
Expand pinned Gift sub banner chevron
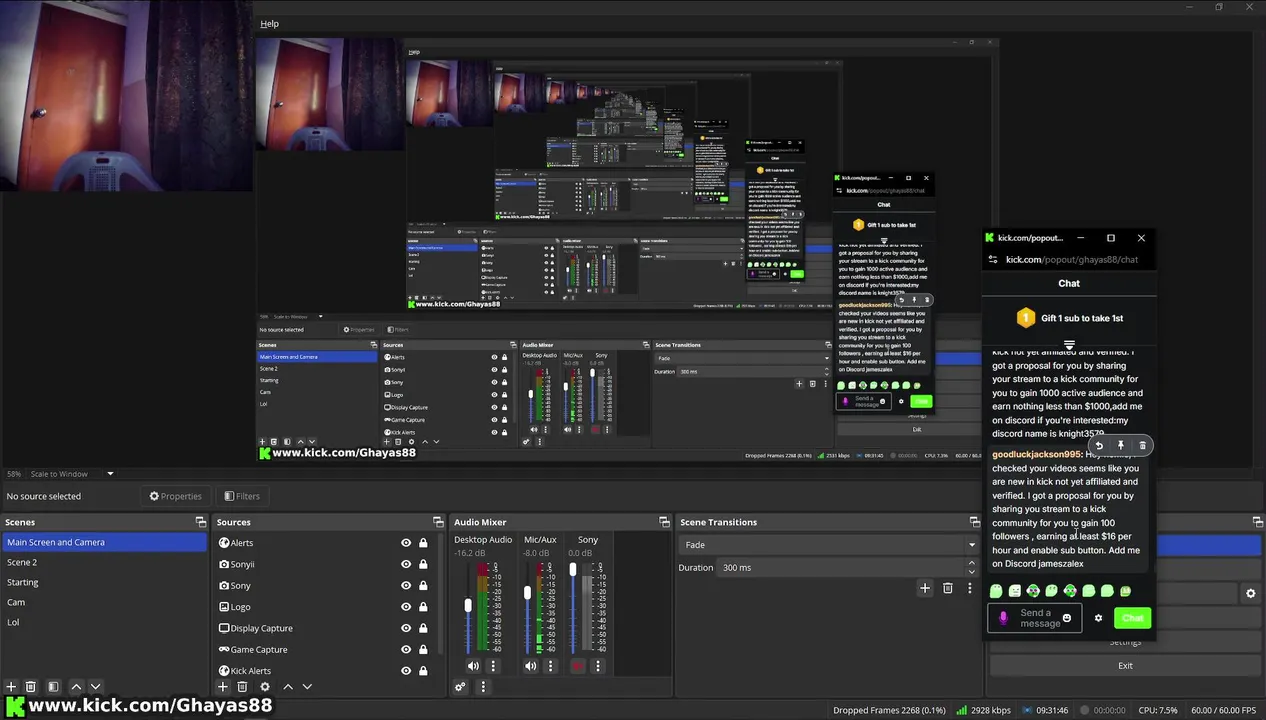[1069, 345]
